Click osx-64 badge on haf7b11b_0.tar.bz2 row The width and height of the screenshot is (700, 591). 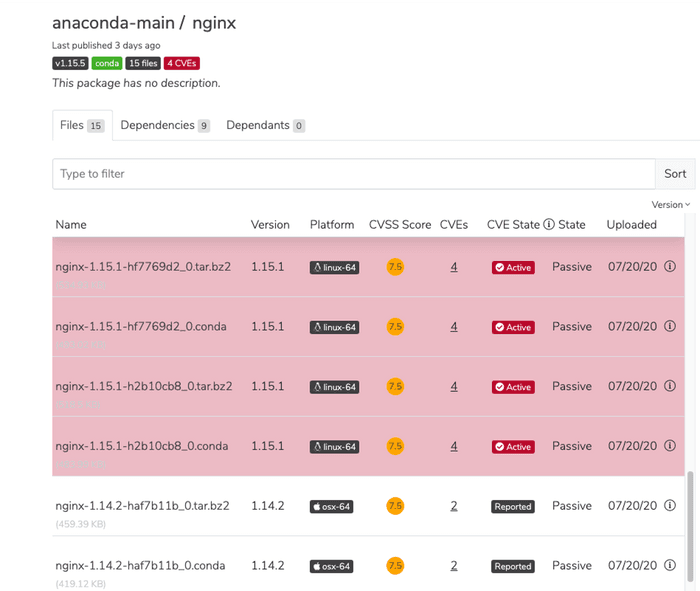(332, 507)
